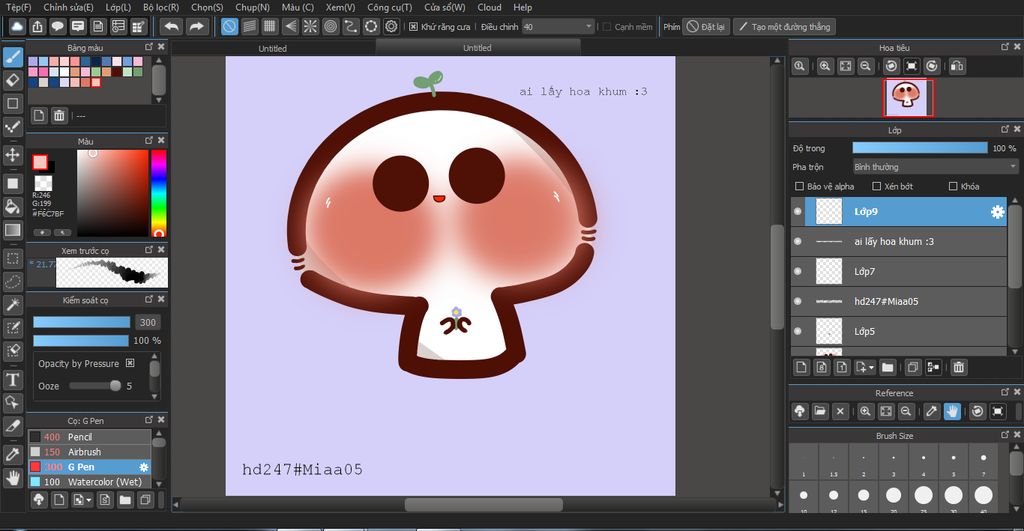Click the cloud save icon in toolbar
1024x531 pixels.
tap(17, 27)
